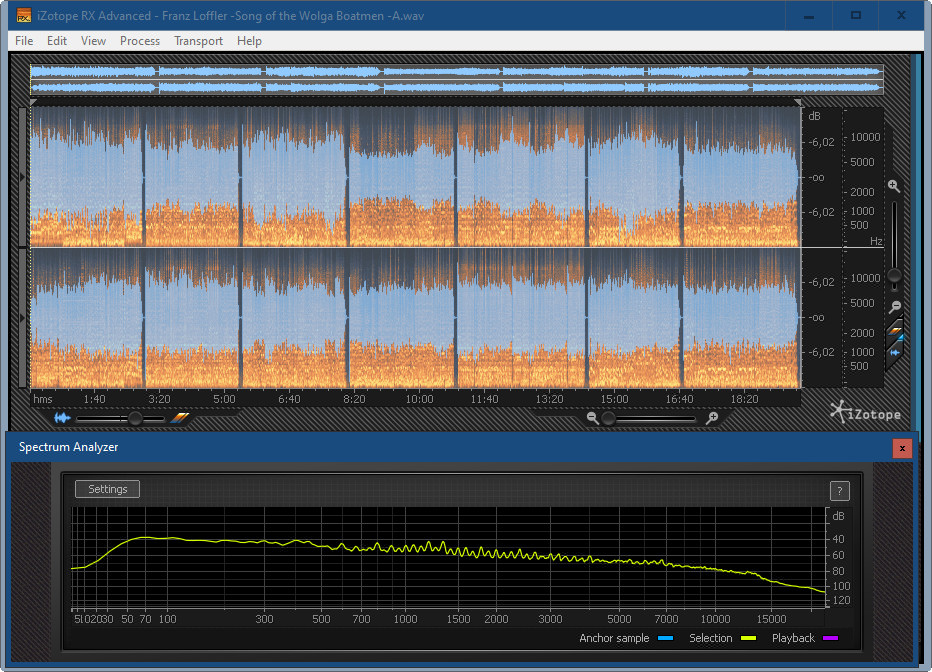Click the waveform/spectrogram blend slider handle
The width and height of the screenshot is (932, 672).
click(133, 418)
